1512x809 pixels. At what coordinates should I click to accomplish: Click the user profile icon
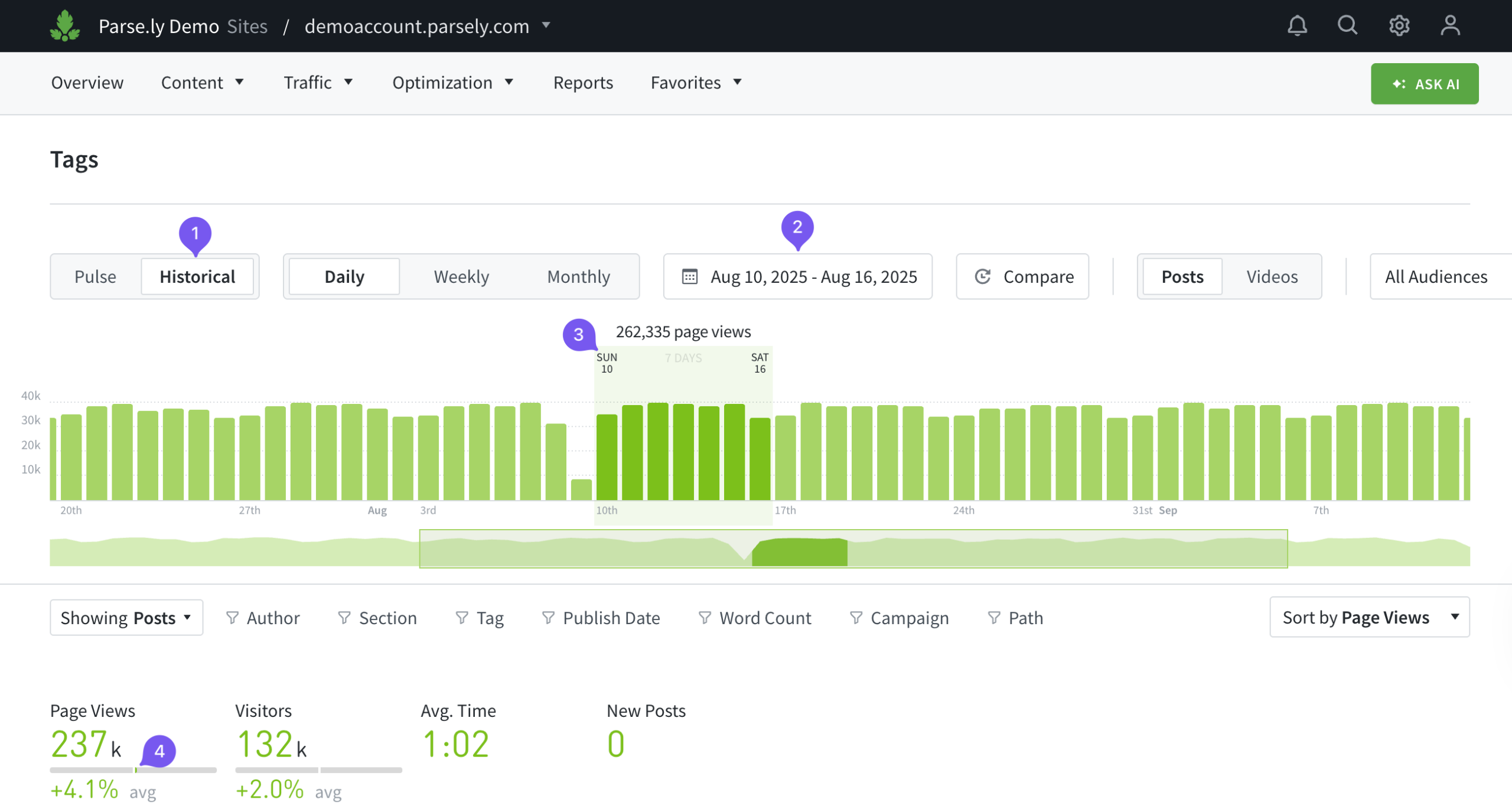point(1450,25)
